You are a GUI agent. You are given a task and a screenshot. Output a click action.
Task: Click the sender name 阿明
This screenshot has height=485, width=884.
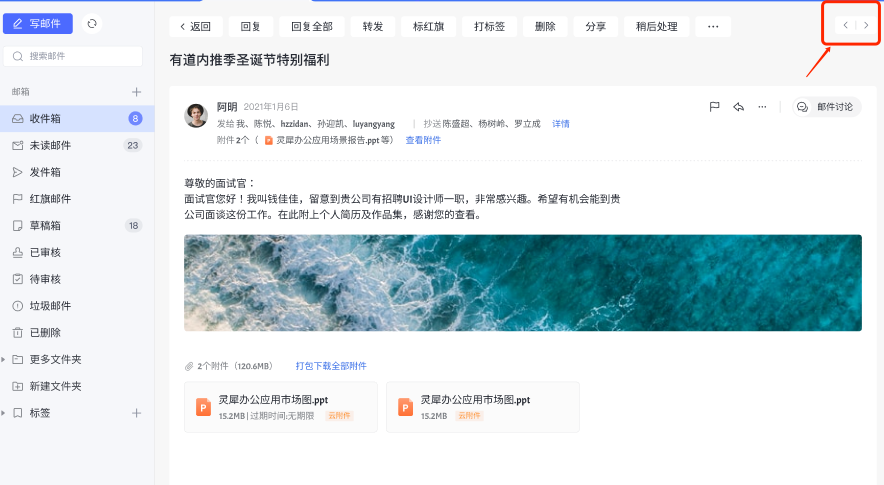click(x=227, y=107)
